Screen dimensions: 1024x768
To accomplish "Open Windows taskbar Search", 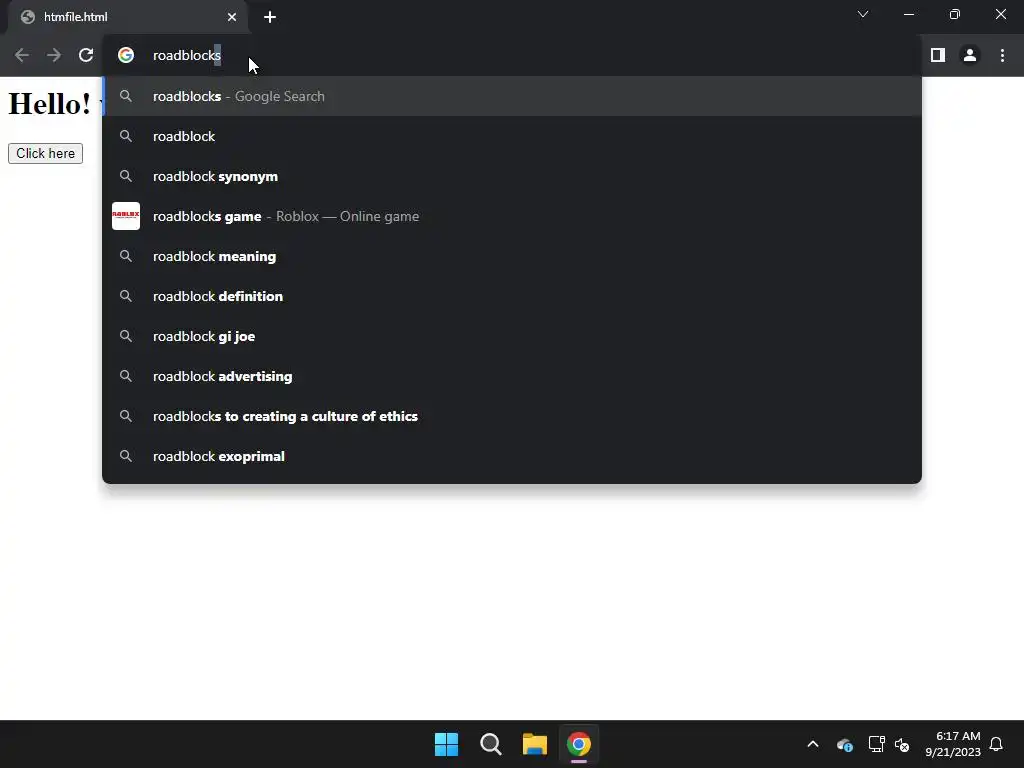I will (x=490, y=744).
